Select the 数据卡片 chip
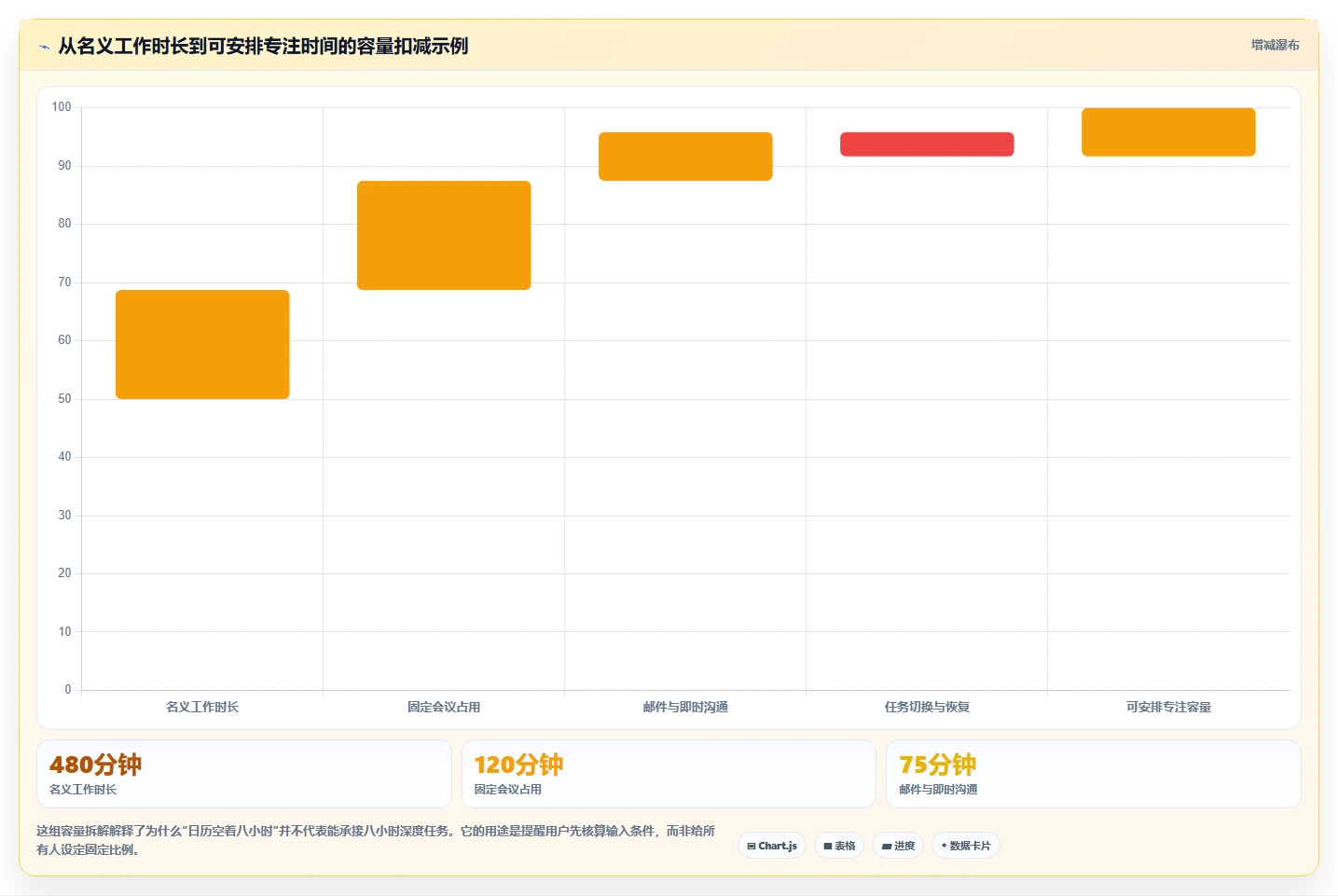The image size is (1338, 896). (966, 846)
